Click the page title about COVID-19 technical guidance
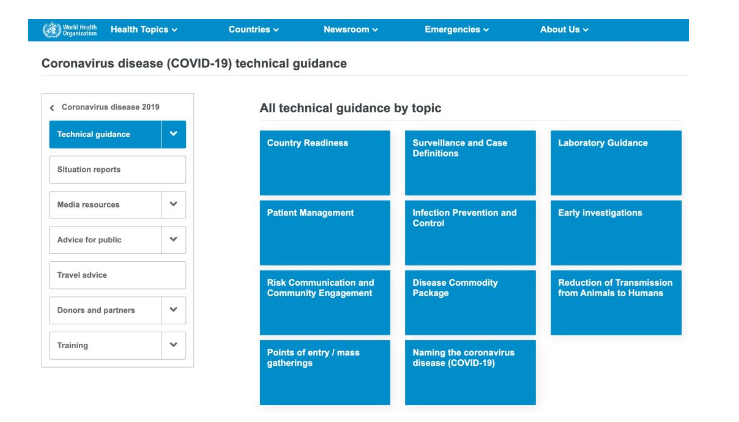This screenshot has width=739, height=422. pyautogui.click(x=194, y=64)
